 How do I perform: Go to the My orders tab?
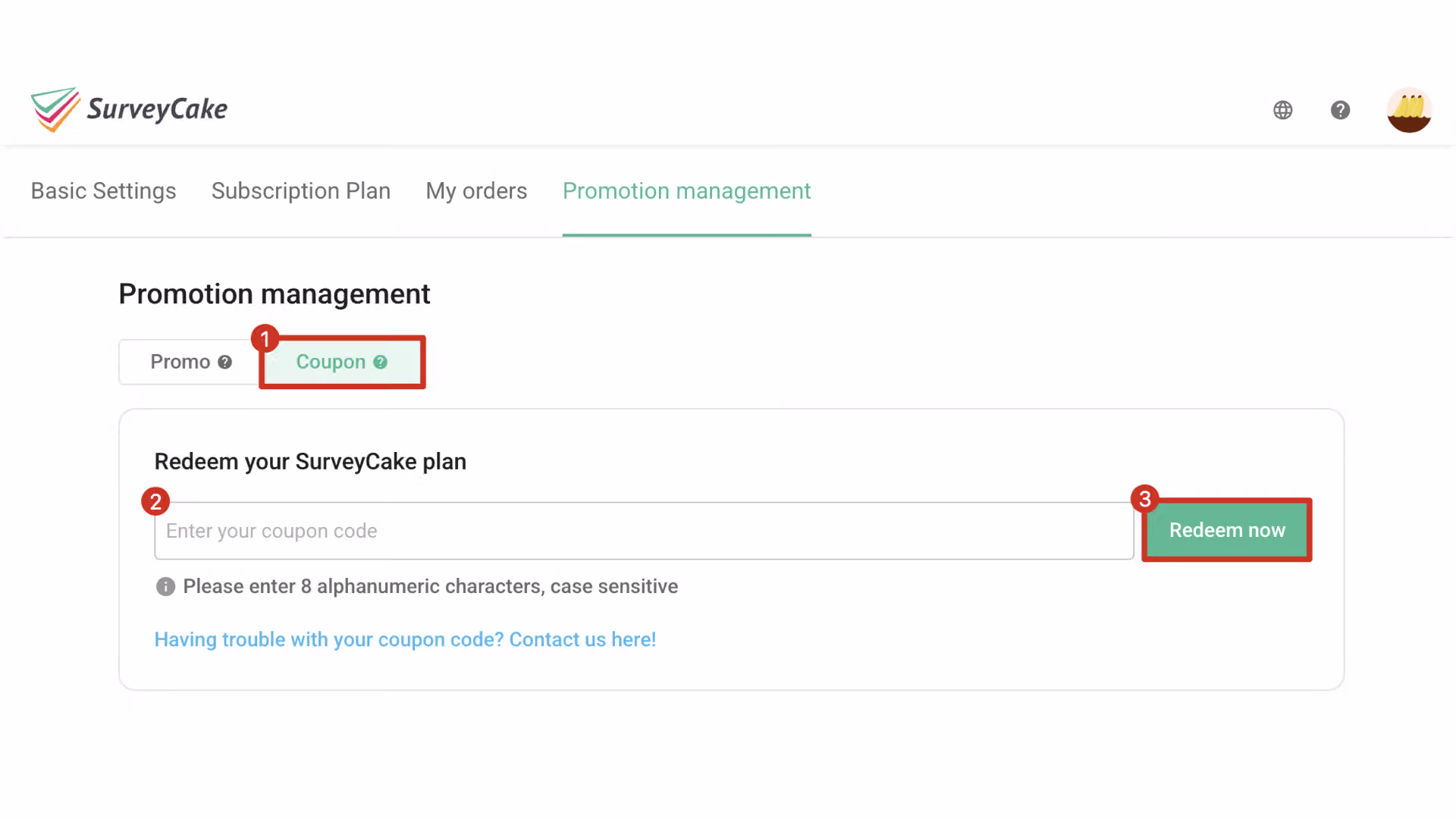click(x=476, y=191)
